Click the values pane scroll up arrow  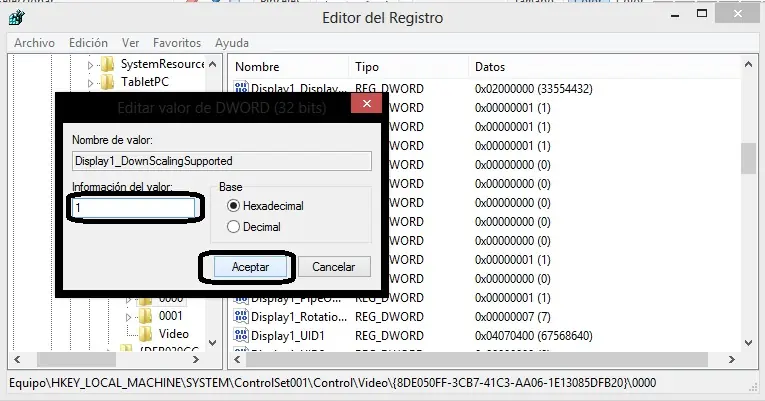pos(748,64)
